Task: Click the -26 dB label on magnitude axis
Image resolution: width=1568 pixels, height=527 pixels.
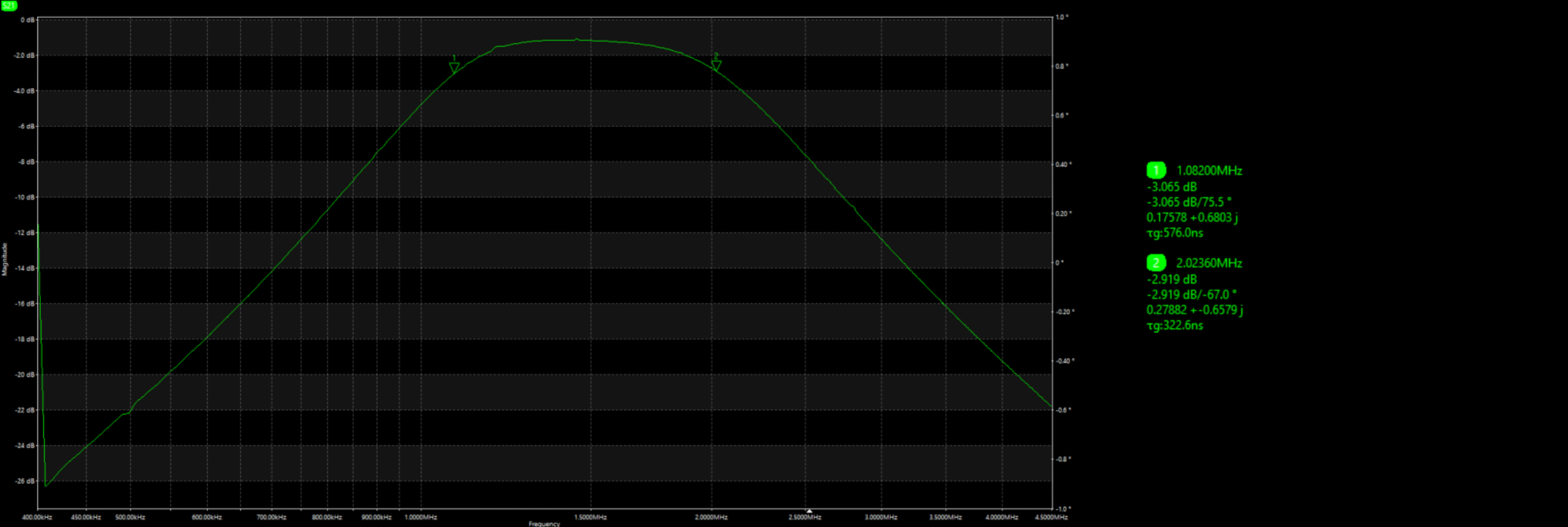Action: click(x=25, y=481)
